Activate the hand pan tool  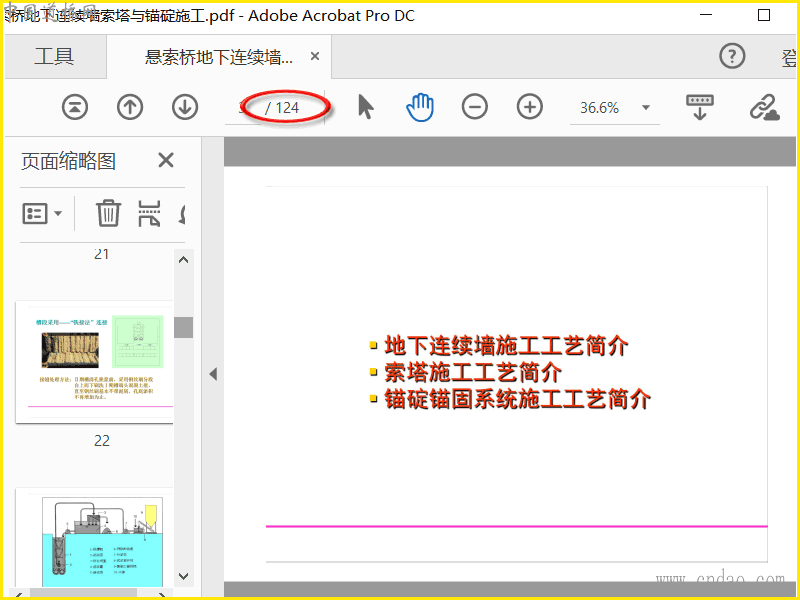tap(420, 107)
